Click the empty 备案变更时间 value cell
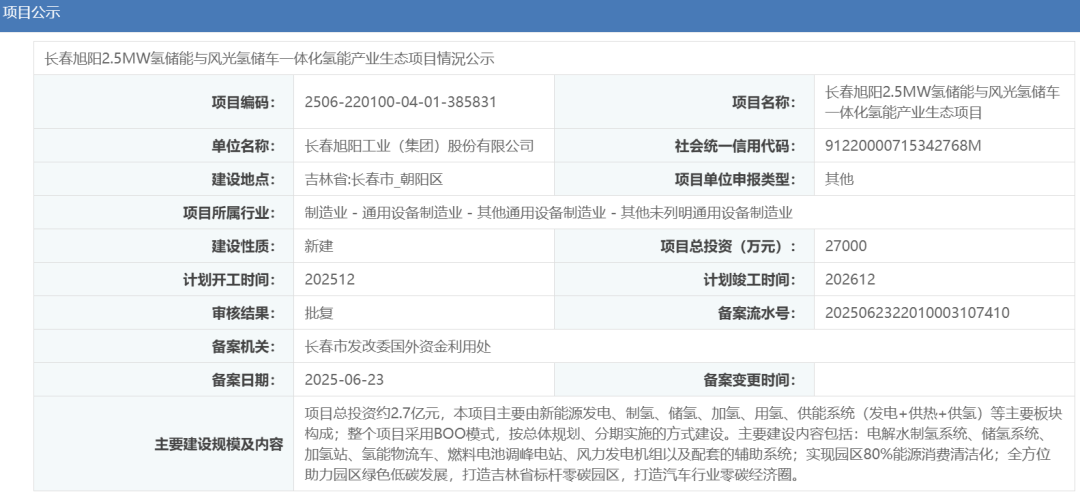This screenshot has height=494, width=1080. [940, 380]
